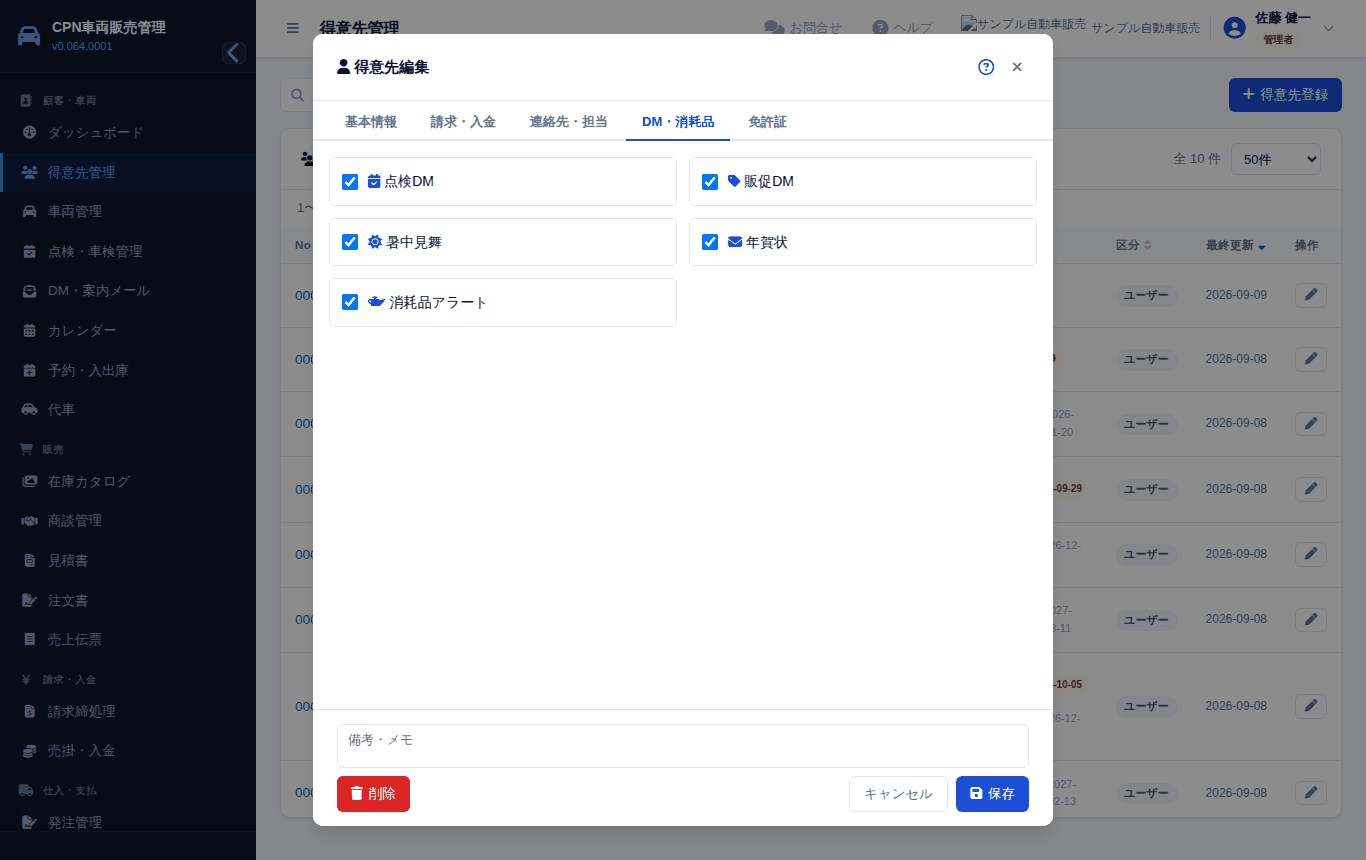Click the 商談管理 handshake icon in the sidebar

click(x=29, y=521)
